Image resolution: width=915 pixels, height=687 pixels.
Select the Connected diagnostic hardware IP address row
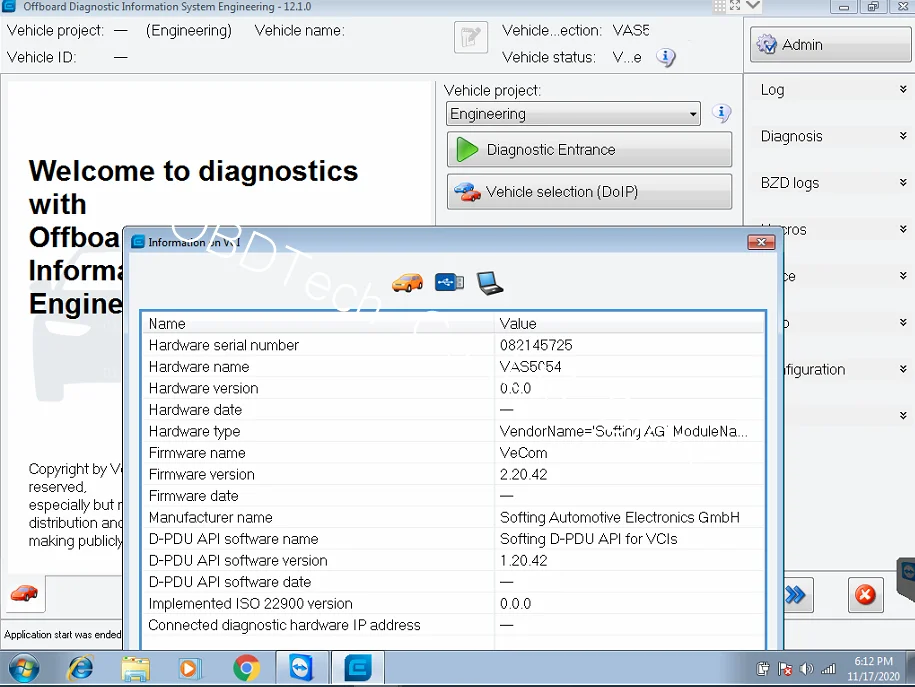[x=453, y=625]
